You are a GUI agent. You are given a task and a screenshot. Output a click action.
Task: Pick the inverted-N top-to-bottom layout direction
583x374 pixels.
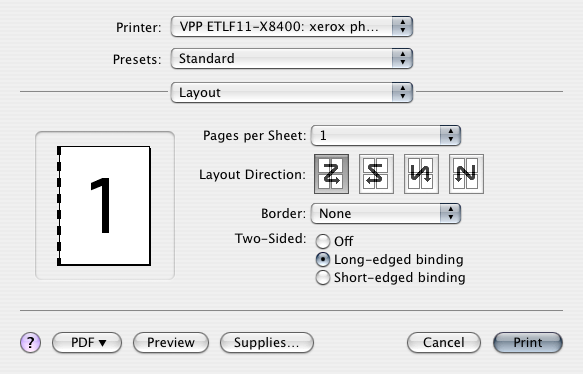[421, 174]
